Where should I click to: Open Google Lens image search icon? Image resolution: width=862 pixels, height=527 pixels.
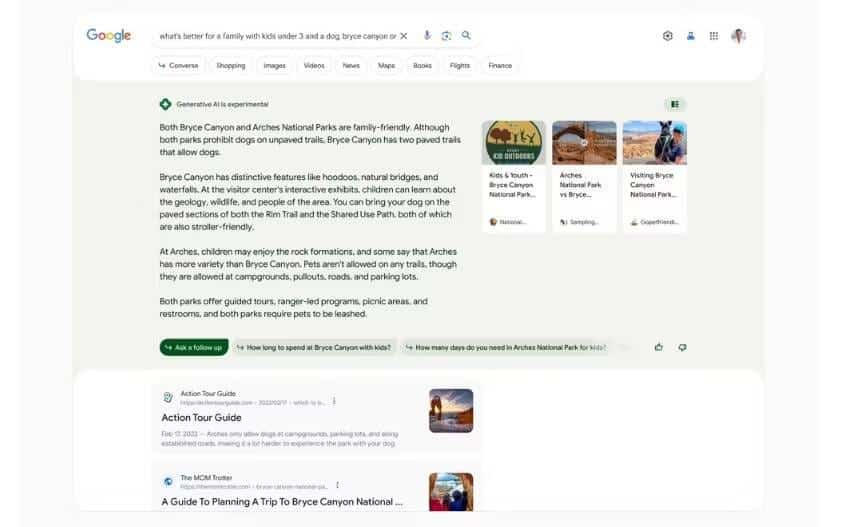click(x=446, y=36)
